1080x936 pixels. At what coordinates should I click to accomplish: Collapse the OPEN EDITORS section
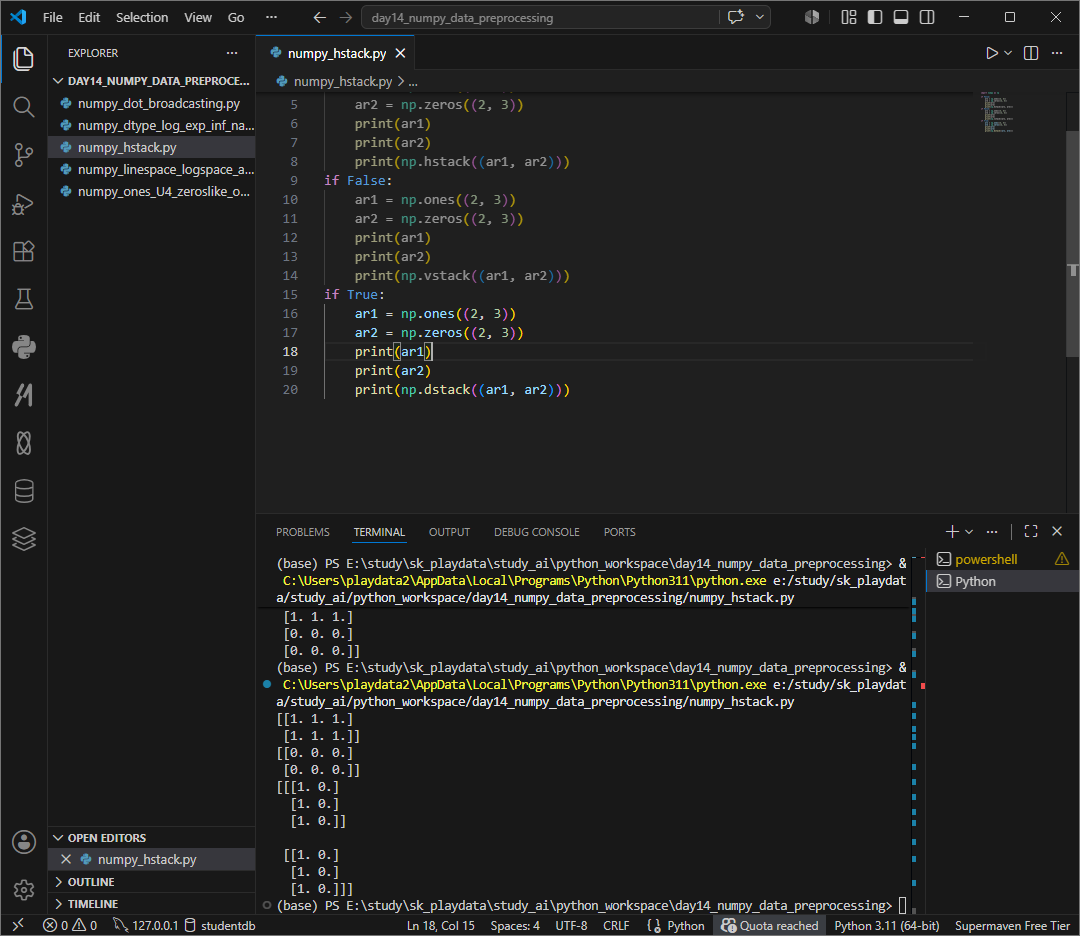tap(152, 838)
